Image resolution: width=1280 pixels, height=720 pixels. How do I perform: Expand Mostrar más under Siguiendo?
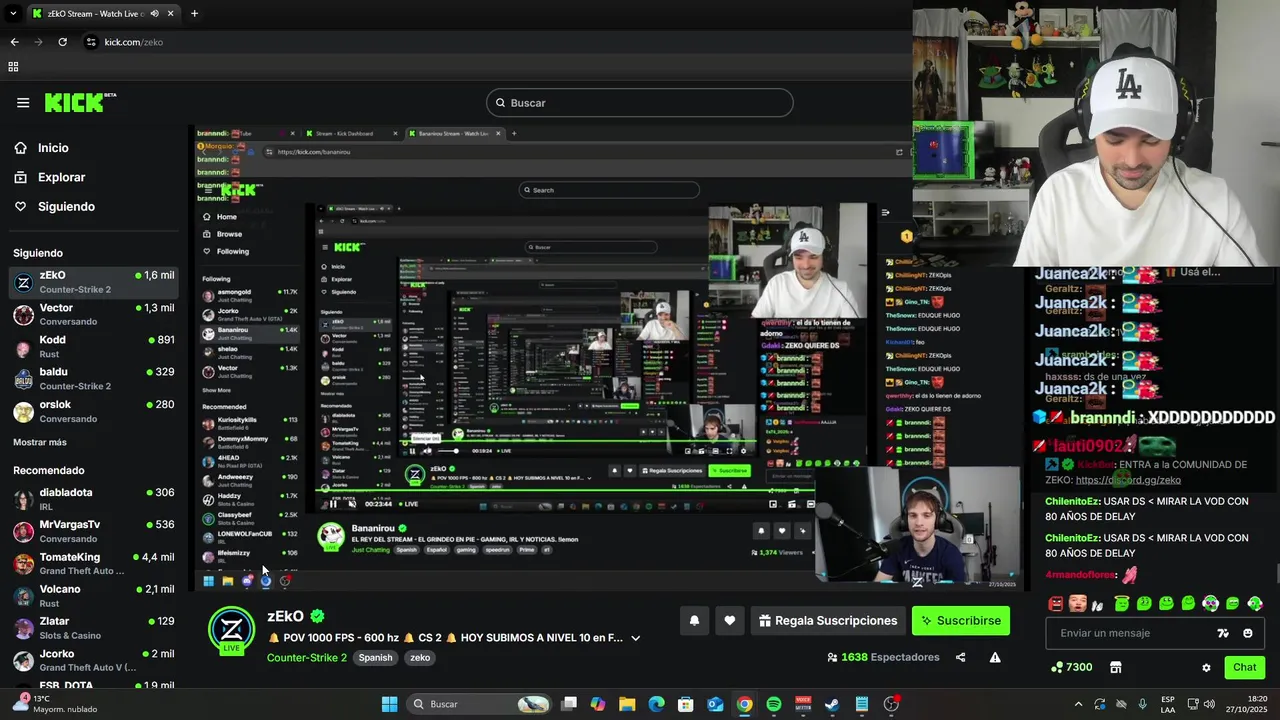(40, 442)
